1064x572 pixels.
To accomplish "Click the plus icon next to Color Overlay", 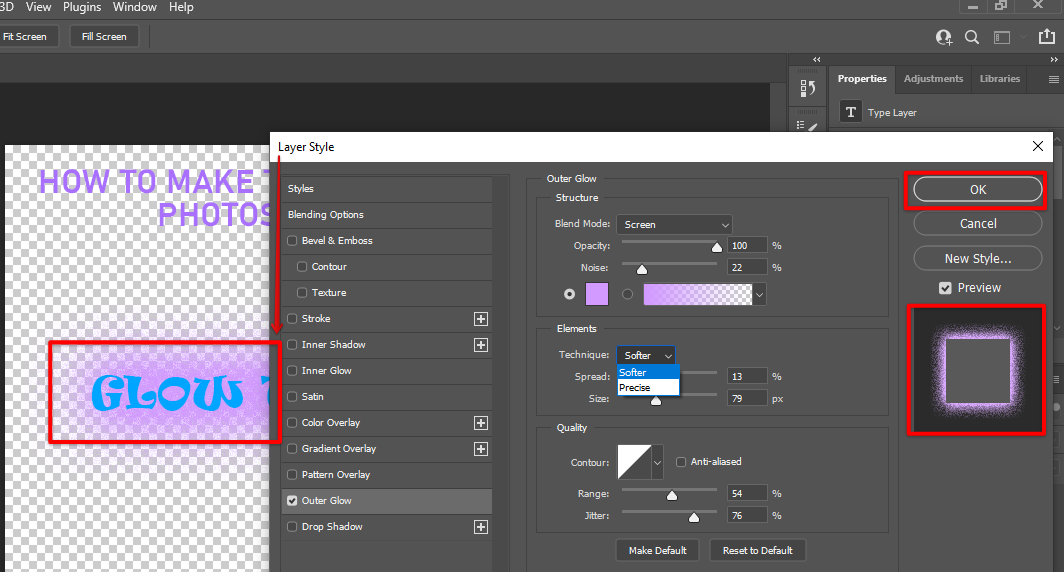I will pyautogui.click(x=481, y=423).
